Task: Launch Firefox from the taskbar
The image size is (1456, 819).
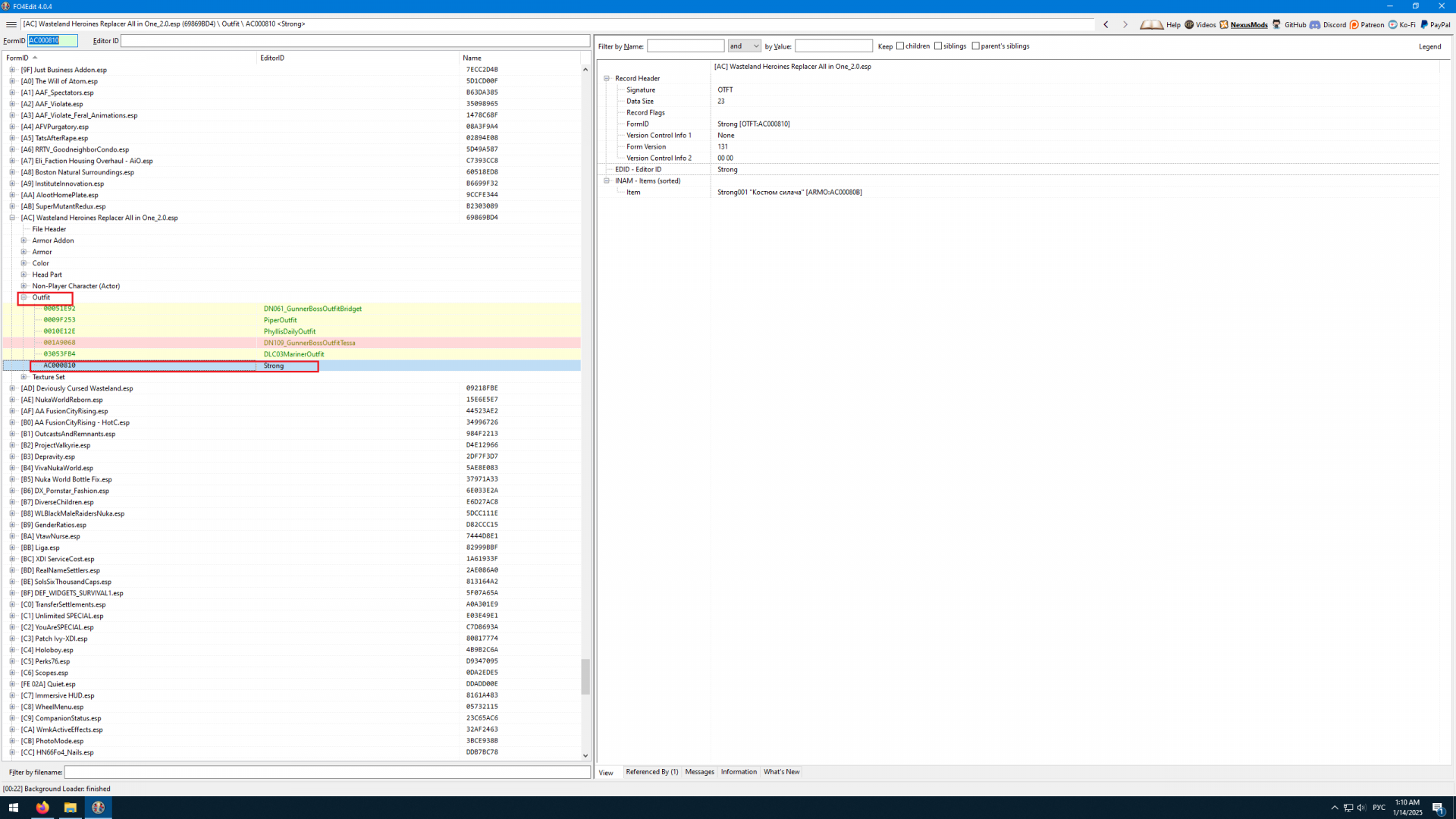Action: [x=42, y=808]
